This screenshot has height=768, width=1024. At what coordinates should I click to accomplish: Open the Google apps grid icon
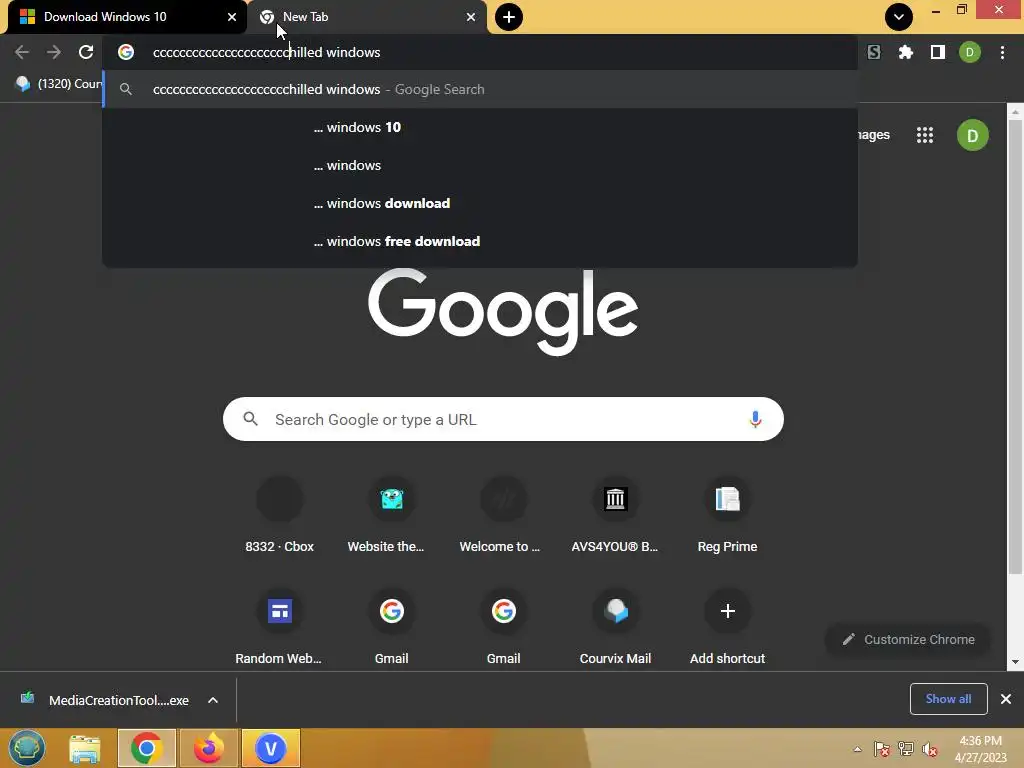pyautogui.click(x=925, y=135)
